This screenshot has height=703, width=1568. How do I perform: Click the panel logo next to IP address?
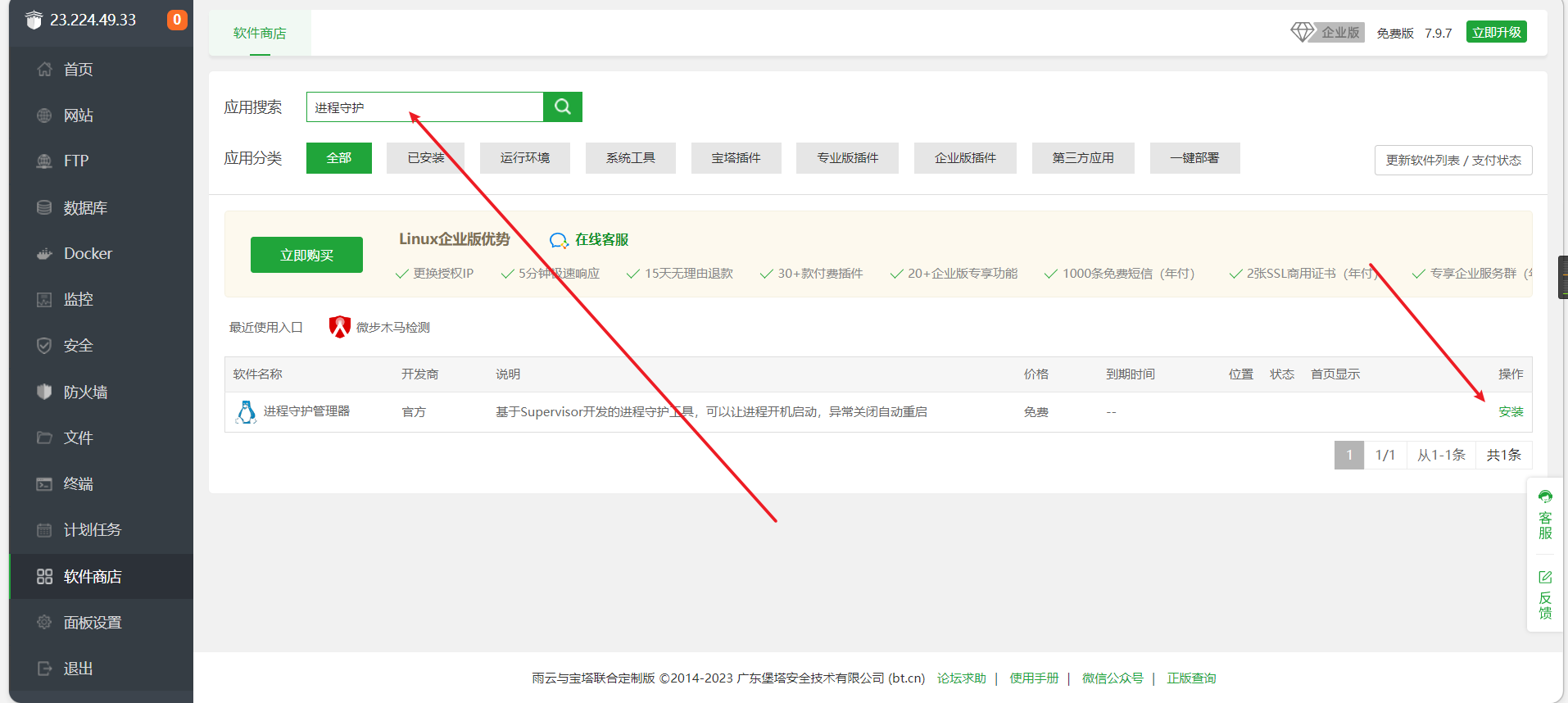coord(34,20)
